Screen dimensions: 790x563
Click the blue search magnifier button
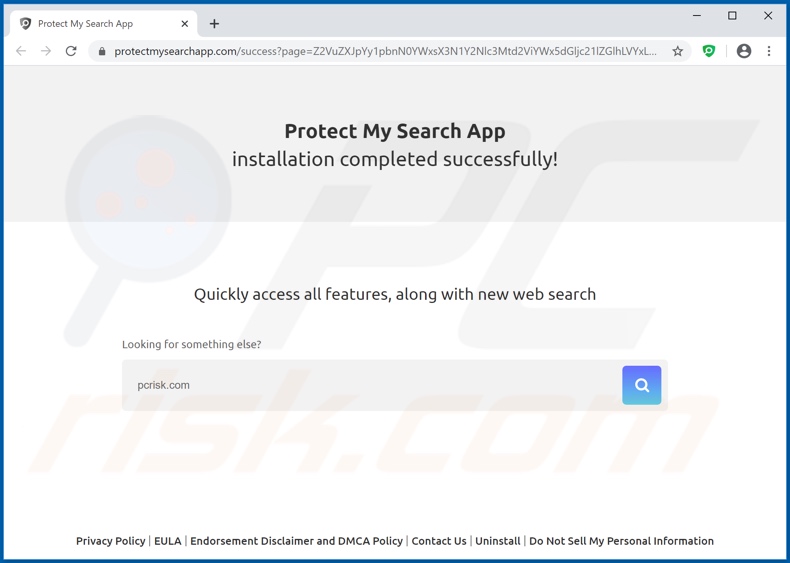tap(641, 385)
